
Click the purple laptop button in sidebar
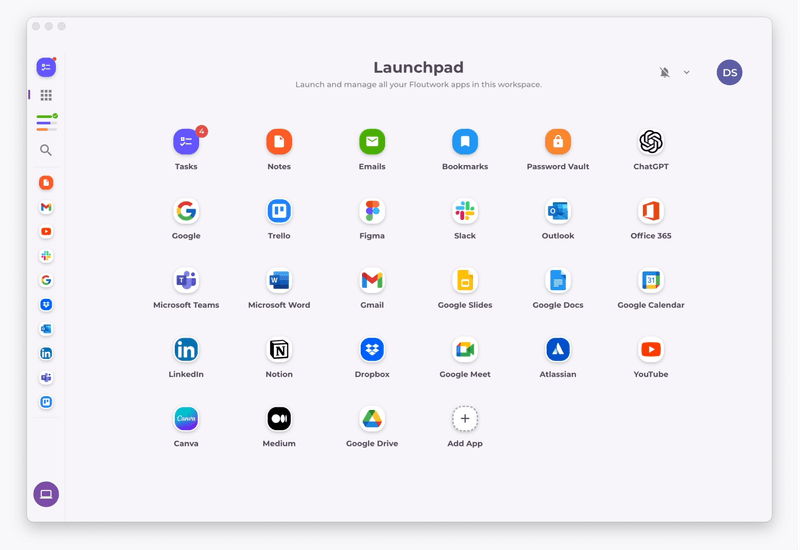click(x=46, y=494)
